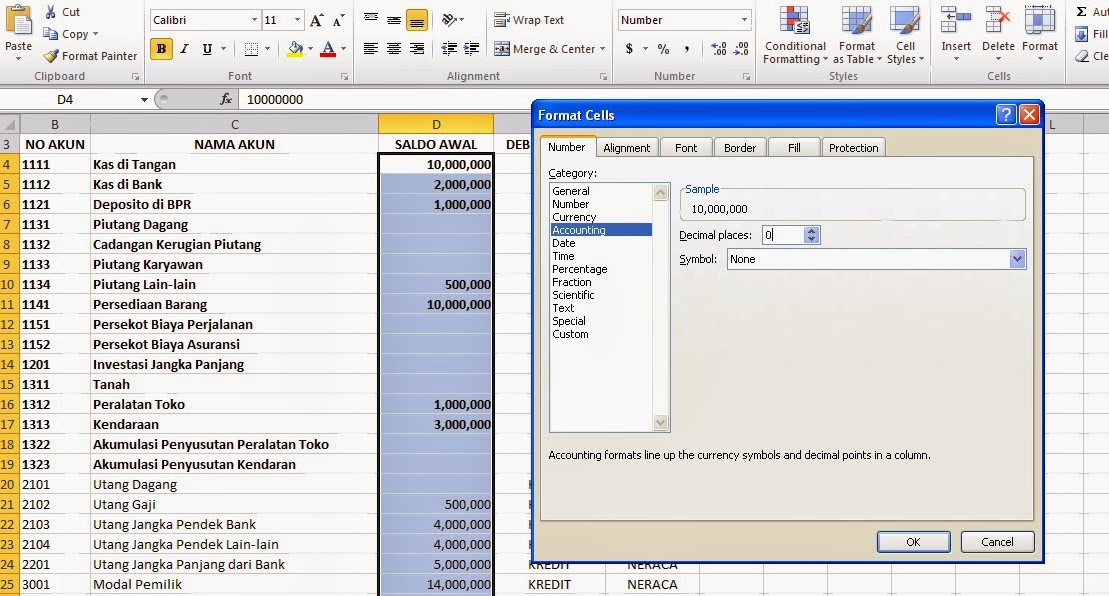This screenshot has height=596, width=1109.
Task: Toggle Bold formatting off
Action: (161, 48)
